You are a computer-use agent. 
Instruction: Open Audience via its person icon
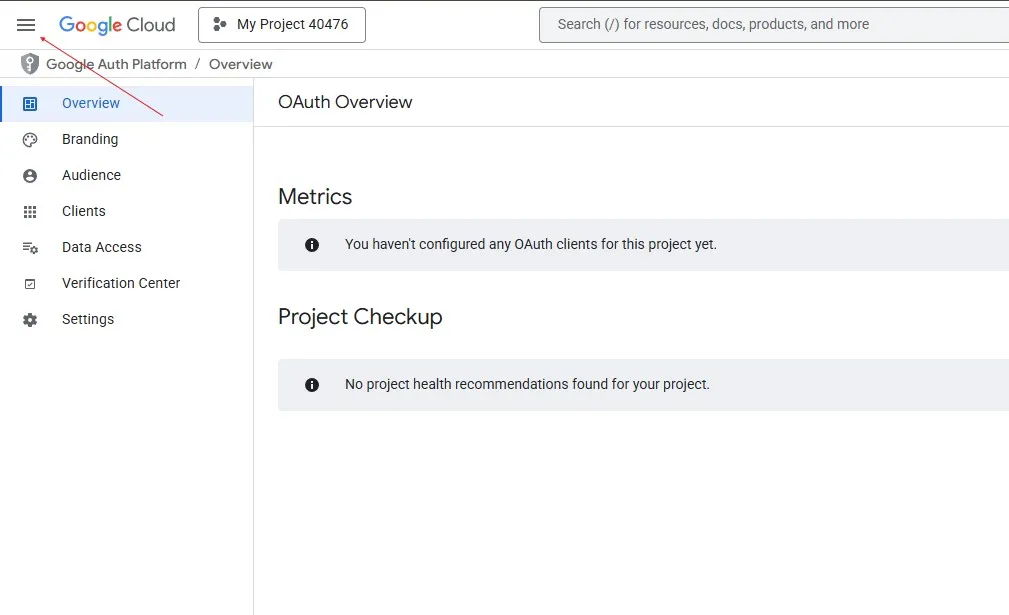(30, 176)
